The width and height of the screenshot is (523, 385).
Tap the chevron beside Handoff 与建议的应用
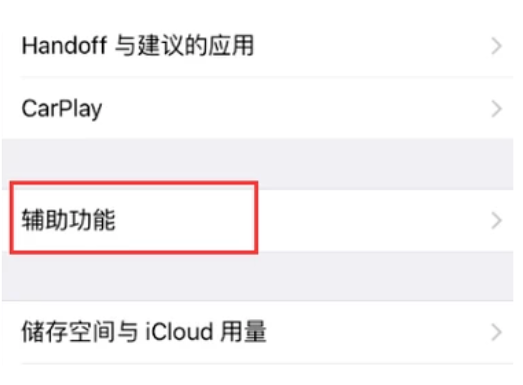pyautogui.click(x=496, y=46)
